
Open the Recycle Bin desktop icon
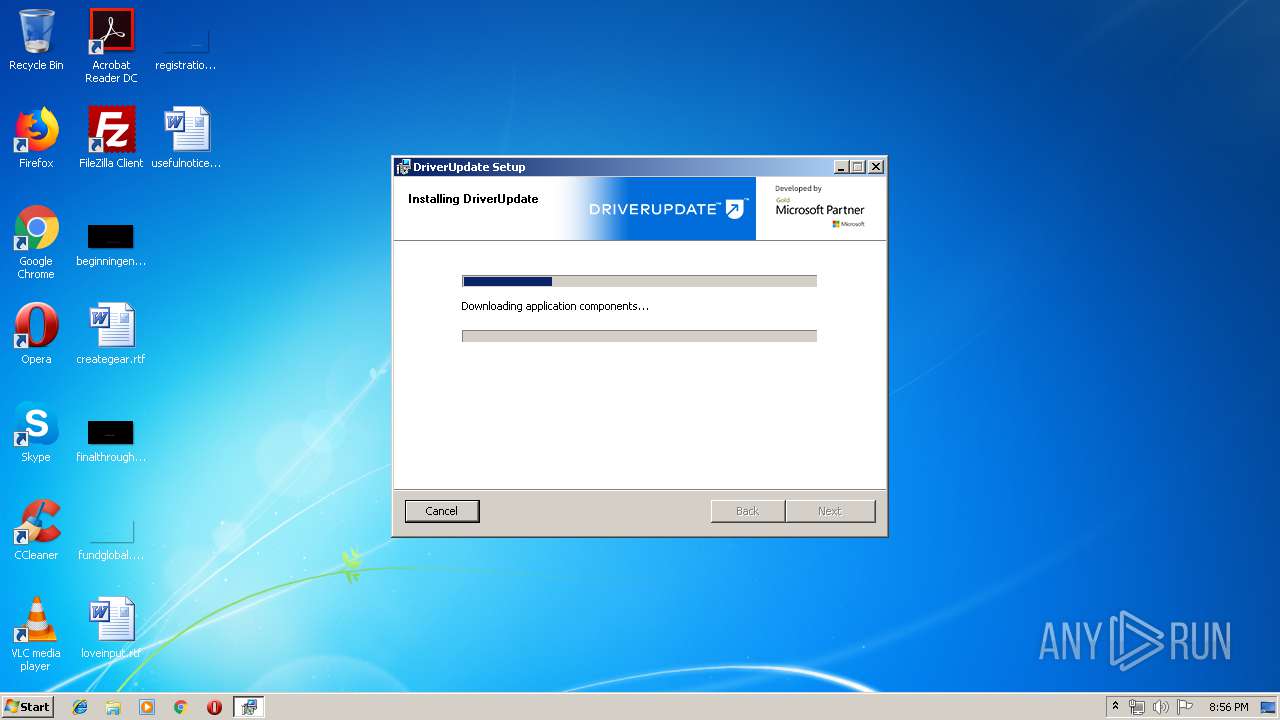36,40
